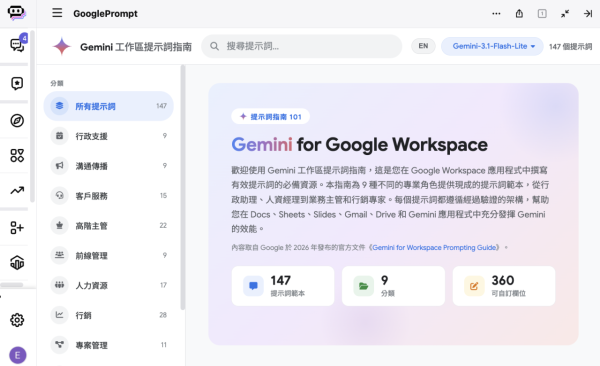This screenshot has width=600, height=366.
Task: Click the 分類 sidebar section label
Action: tap(57, 83)
